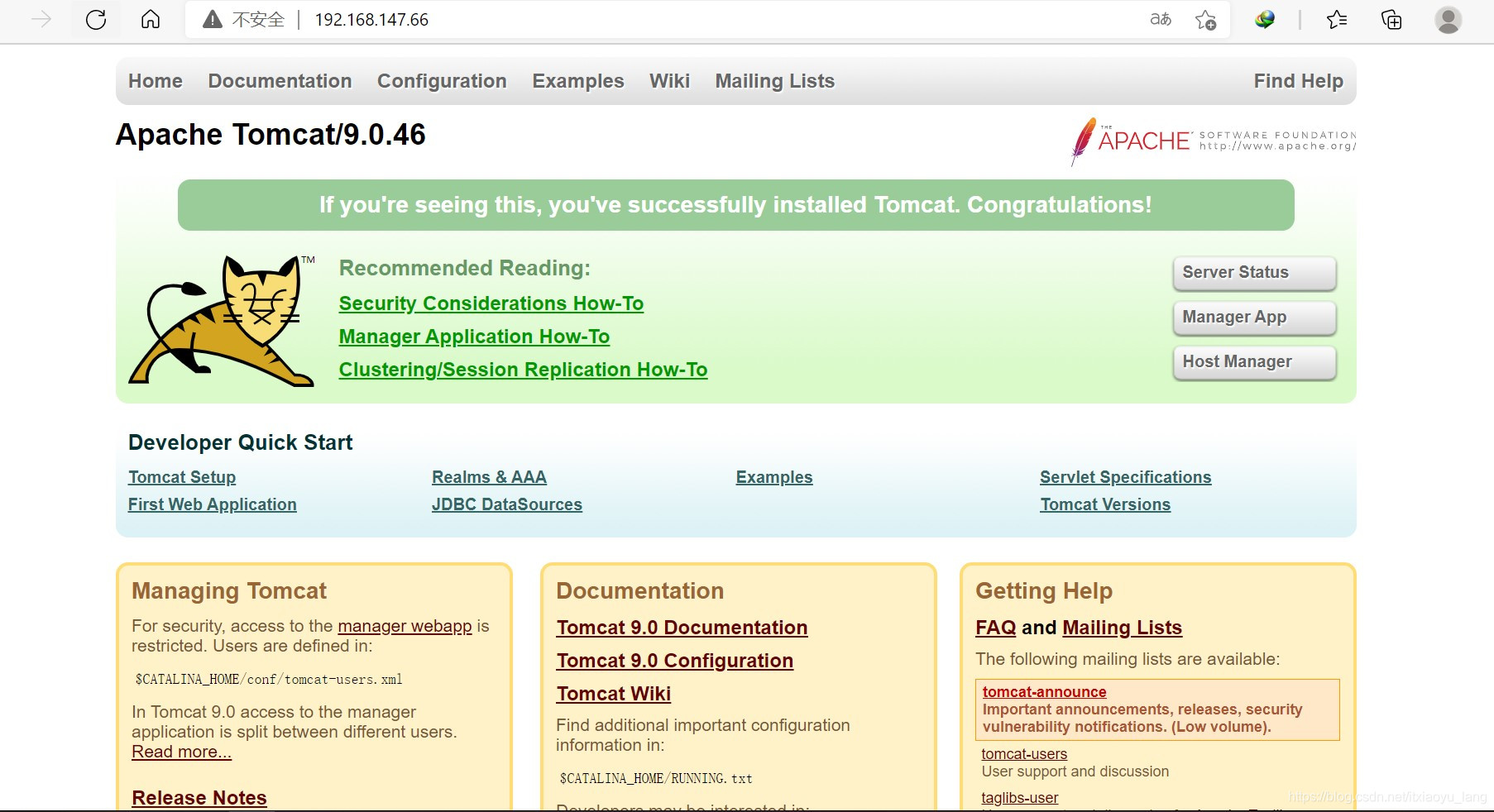Open Find Help in the top nav
The height and width of the screenshot is (812, 1494).
(1299, 81)
